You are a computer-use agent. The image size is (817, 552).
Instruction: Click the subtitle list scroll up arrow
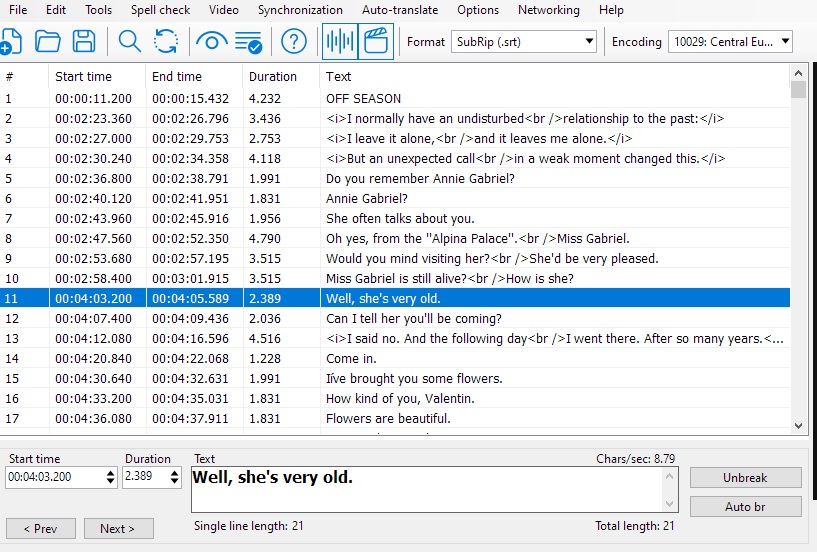tap(798, 72)
